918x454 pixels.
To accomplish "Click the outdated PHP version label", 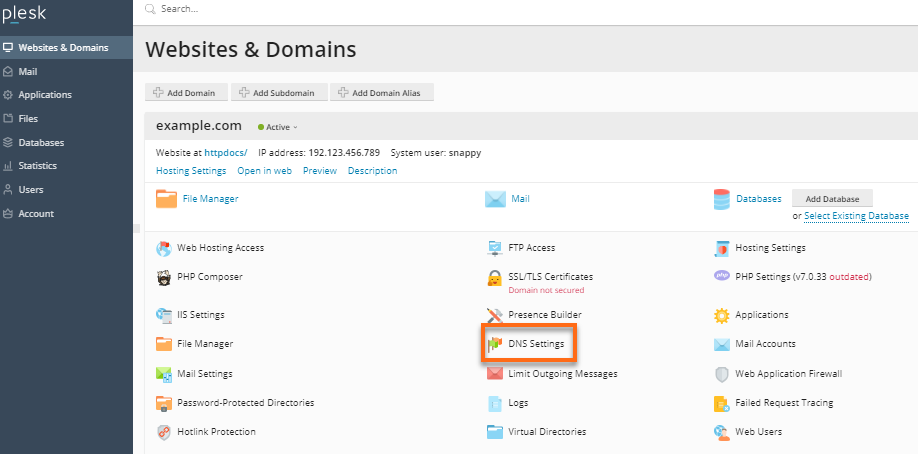I will click(x=849, y=277).
